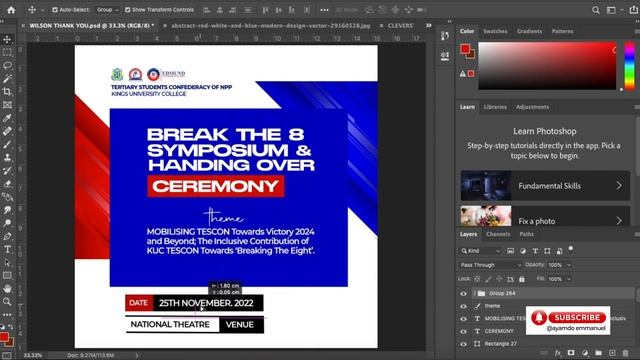Hide the Rectangle 27 layer
This screenshot has height=360, width=640.
click(x=463, y=344)
